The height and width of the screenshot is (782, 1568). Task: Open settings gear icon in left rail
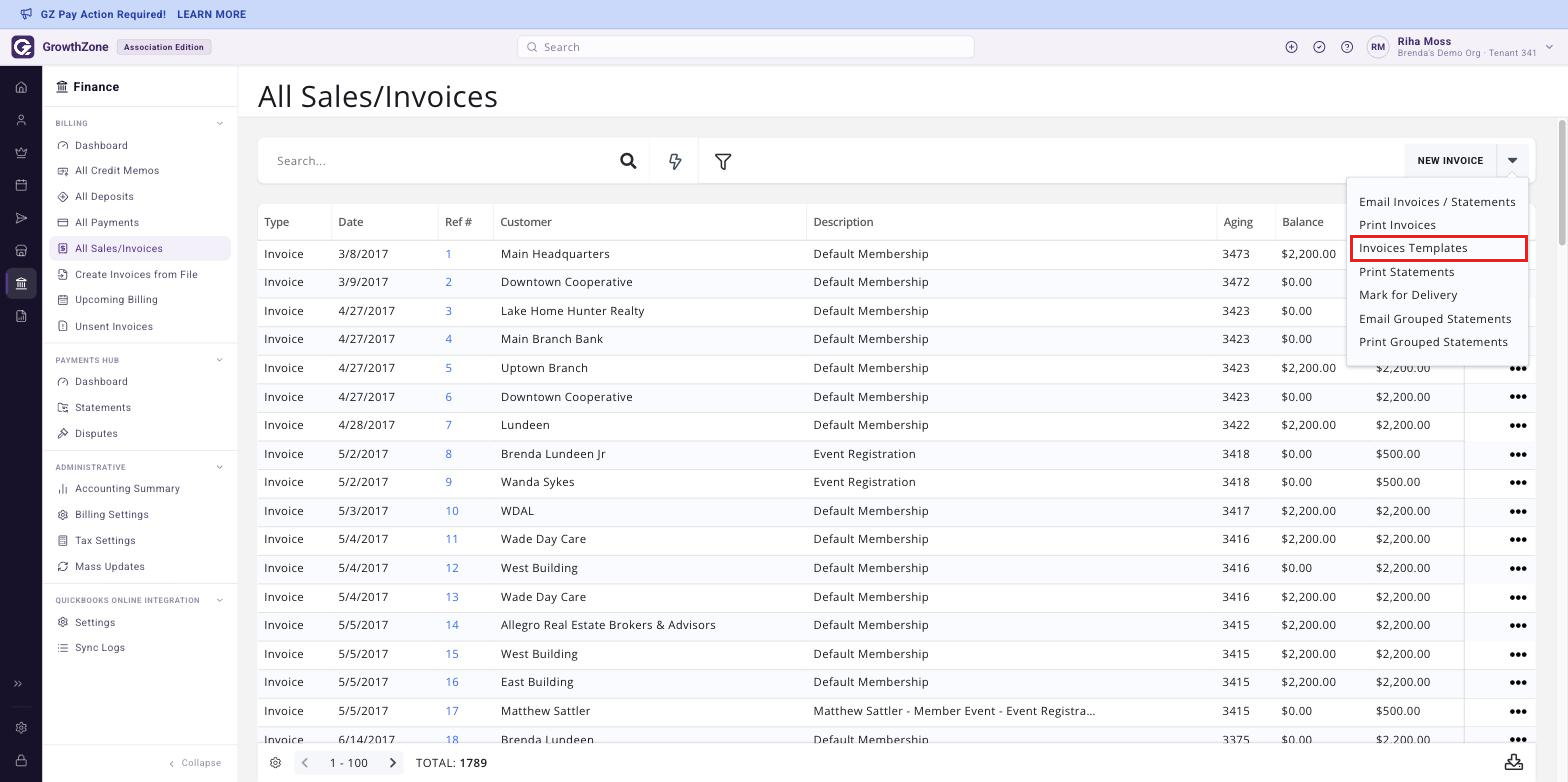pyautogui.click(x=21, y=728)
